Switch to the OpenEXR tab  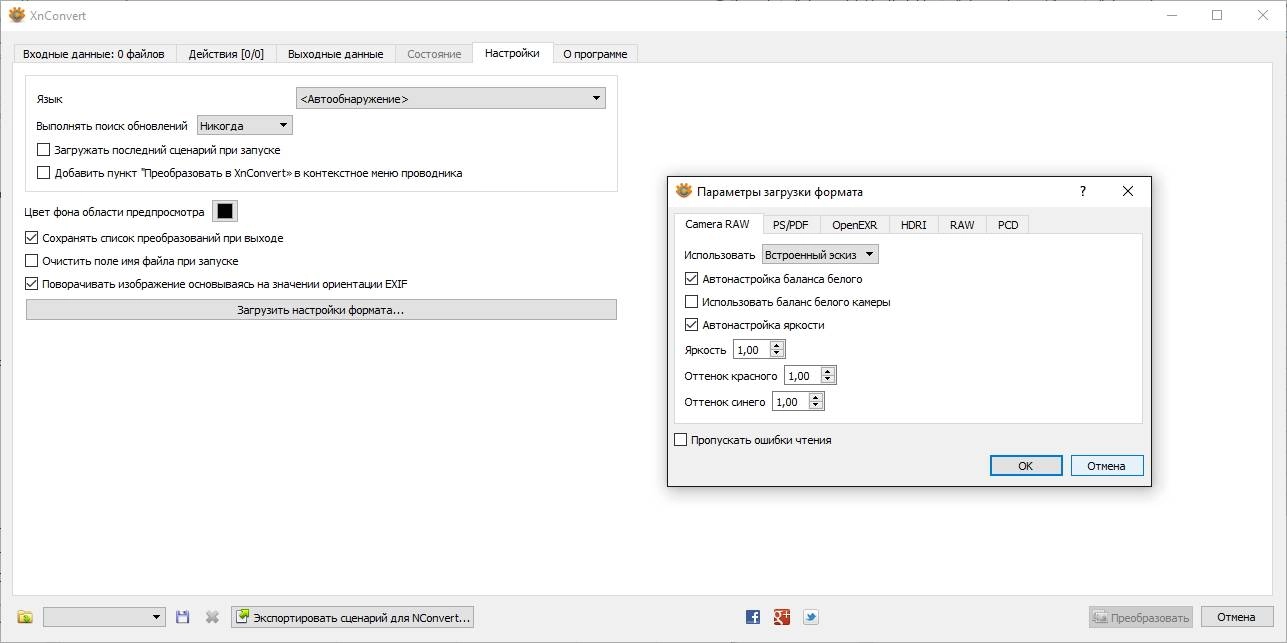tap(854, 225)
